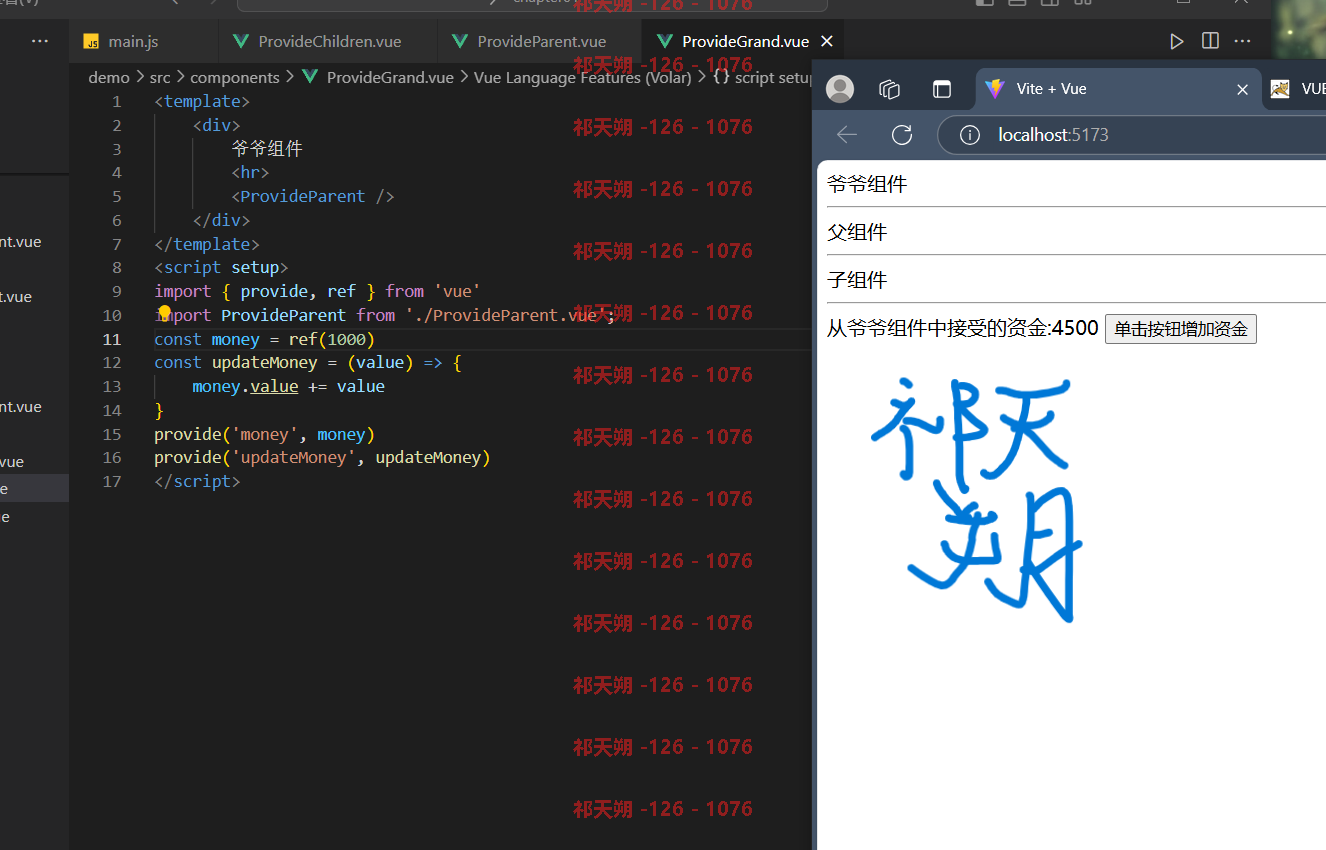The image size is (1326, 850).
Task: Close the Vite + Vue browser tab
Action: point(1243,89)
